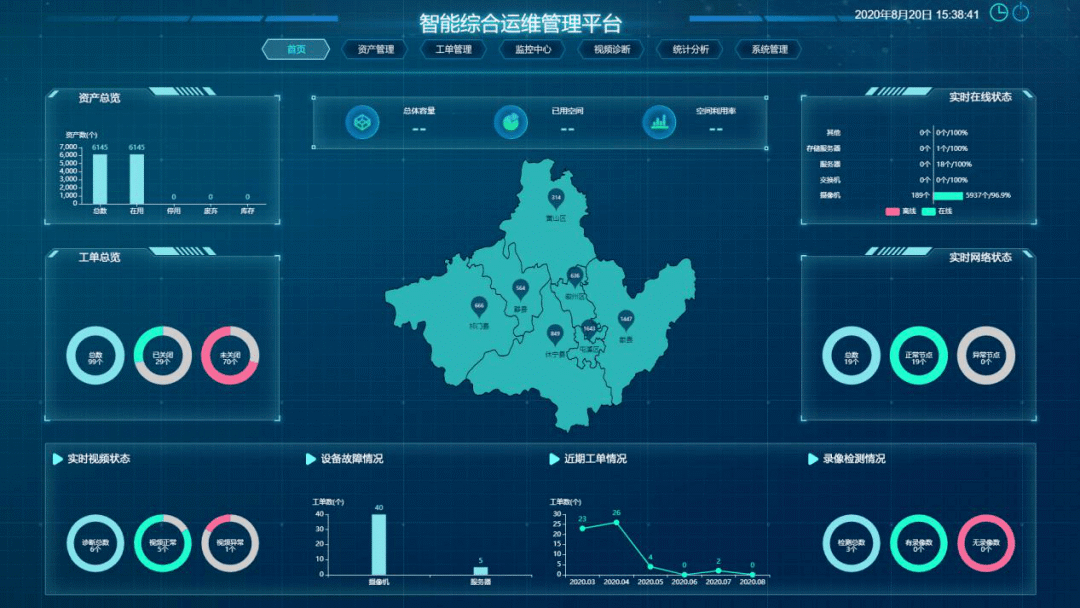Click the triangle icon beside 近期工单情况
The width and height of the screenshot is (1080, 608).
pos(554,459)
